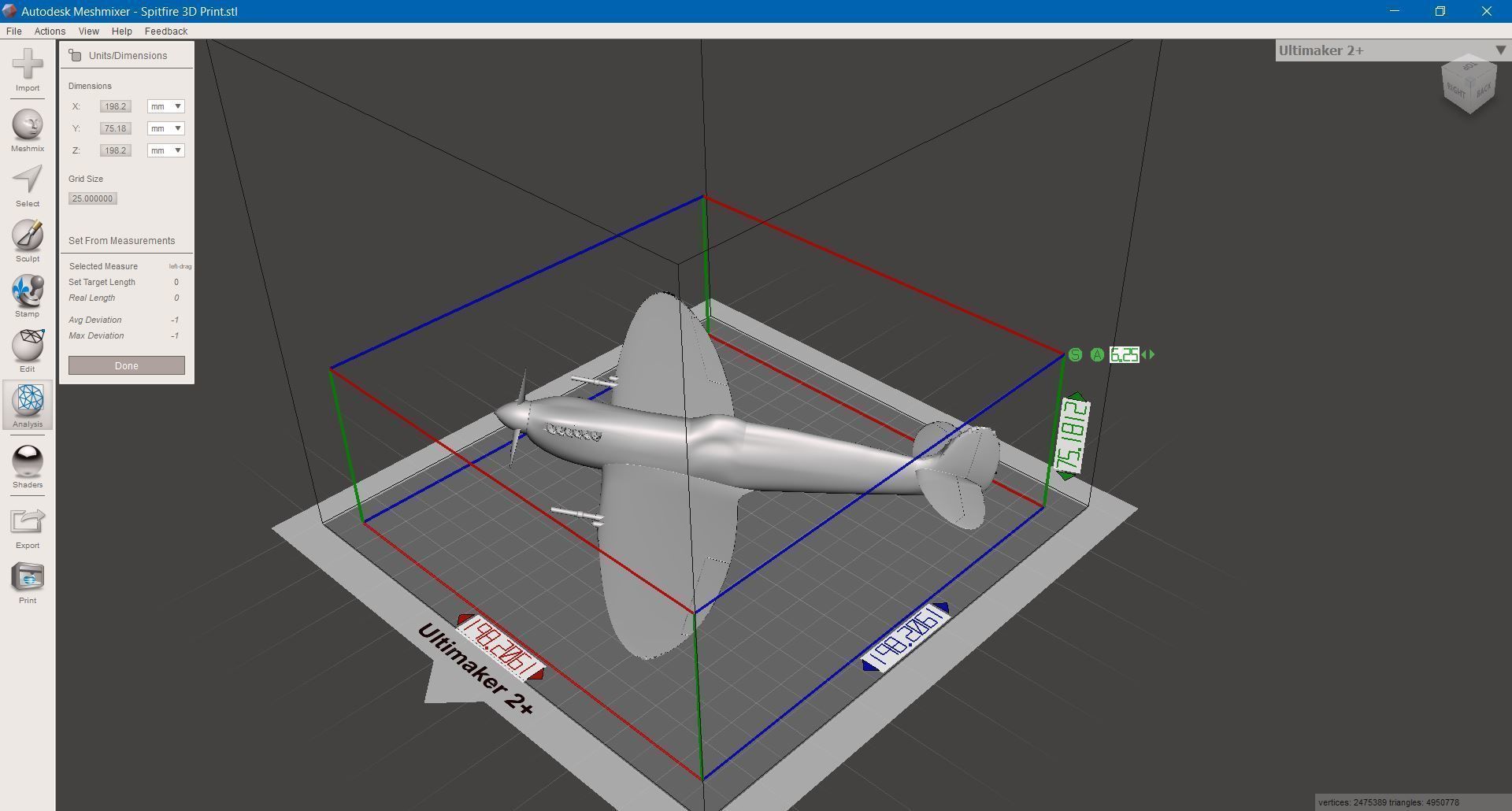Click the X dimension value field 198.2
Viewport: 1512px width, 811px height.
[x=115, y=106]
